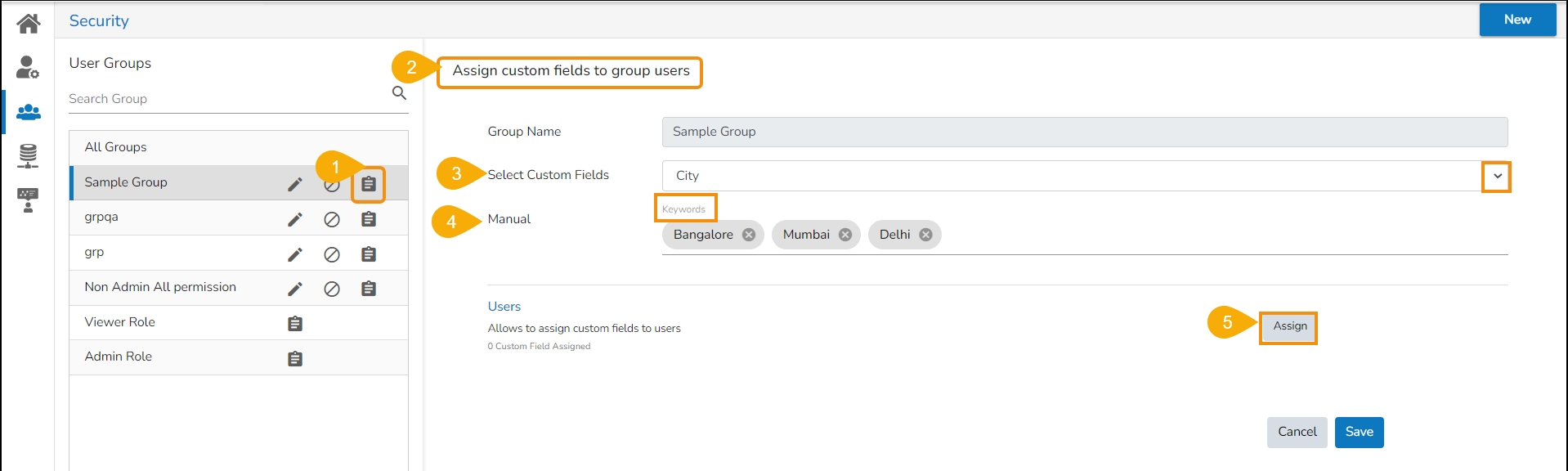Remove the Mumbai keyword chip

tap(845, 235)
